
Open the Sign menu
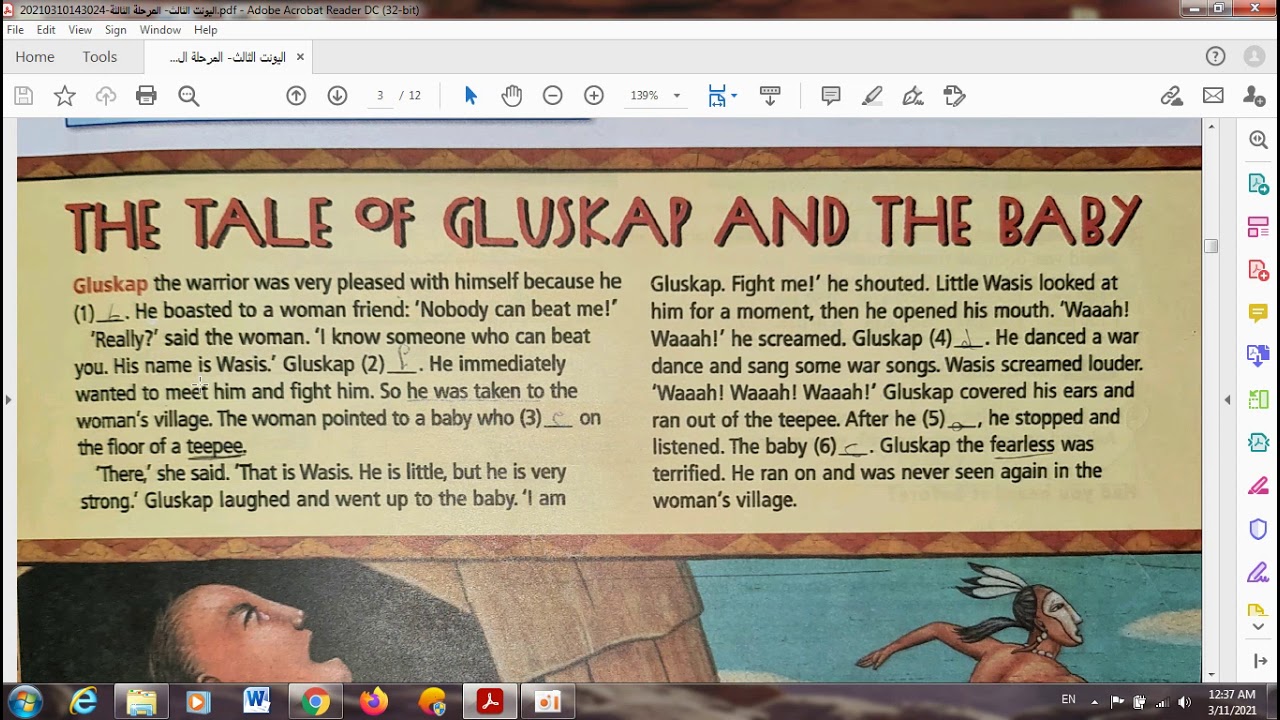click(x=116, y=30)
